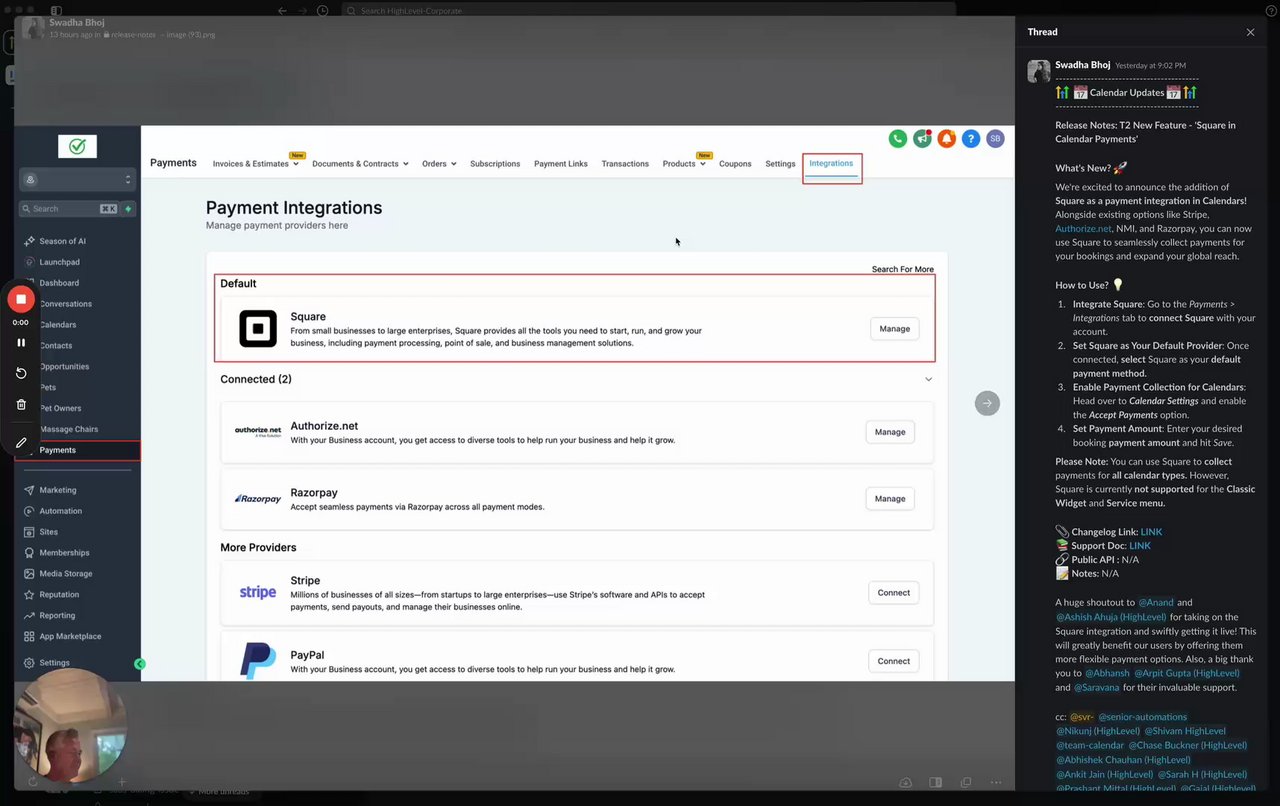Image resolution: width=1280 pixels, height=806 pixels.
Task: Click the sidebar Search field
Action: pyautogui.click(x=69, y=209)
